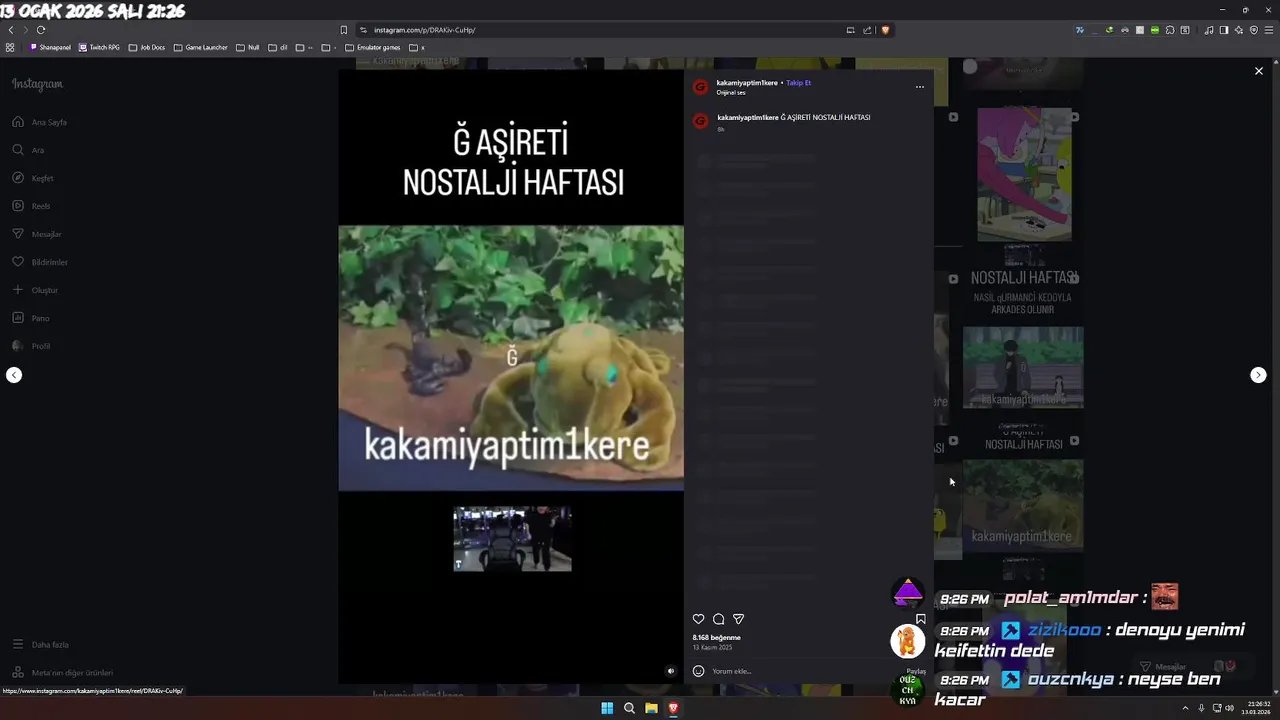Open Profil in Instagram sidebar
Image resolution: width=1280 pixels, height=720 pixels.
click(31, 346)
